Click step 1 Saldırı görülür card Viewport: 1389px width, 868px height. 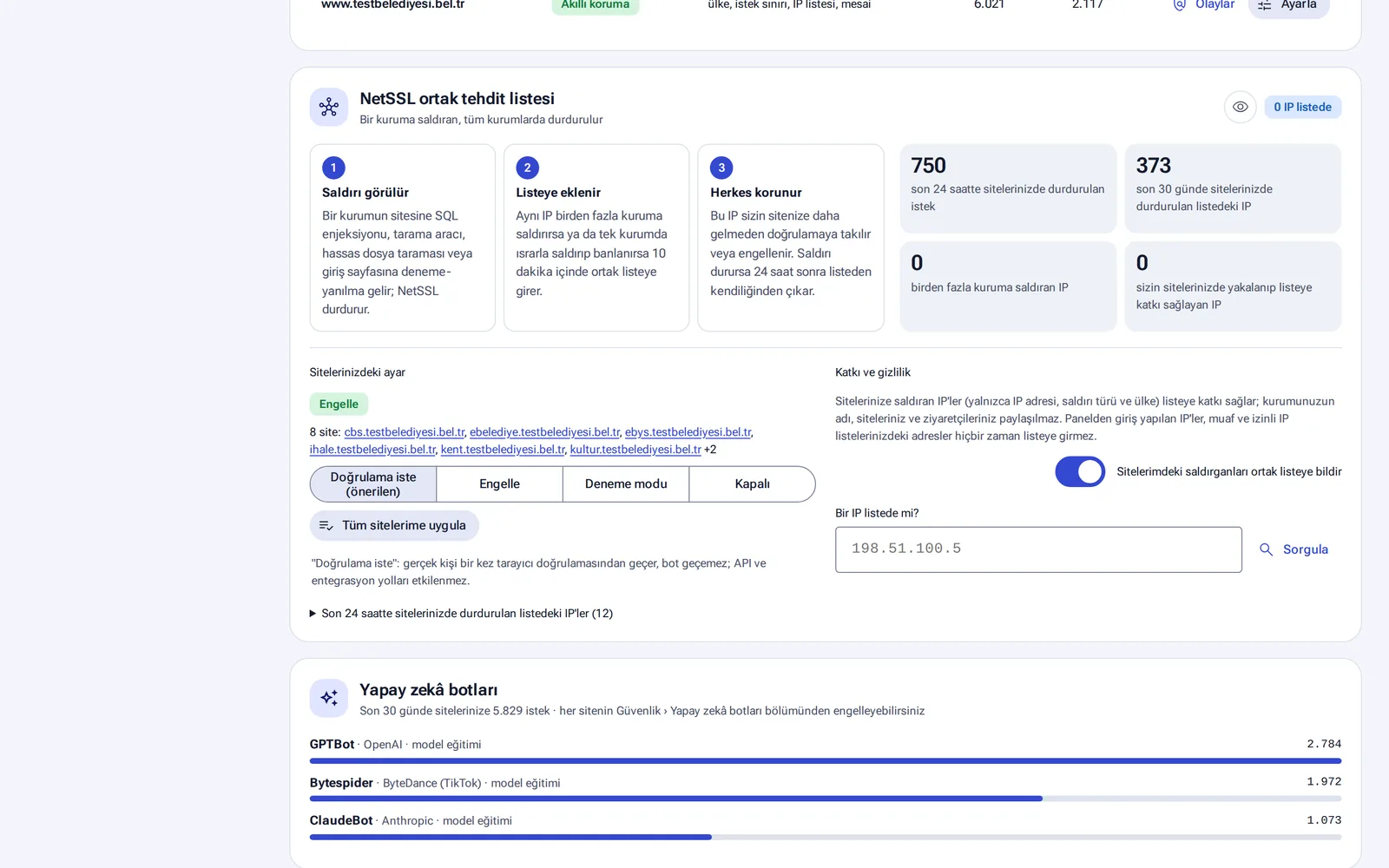[x=403, y=238]
